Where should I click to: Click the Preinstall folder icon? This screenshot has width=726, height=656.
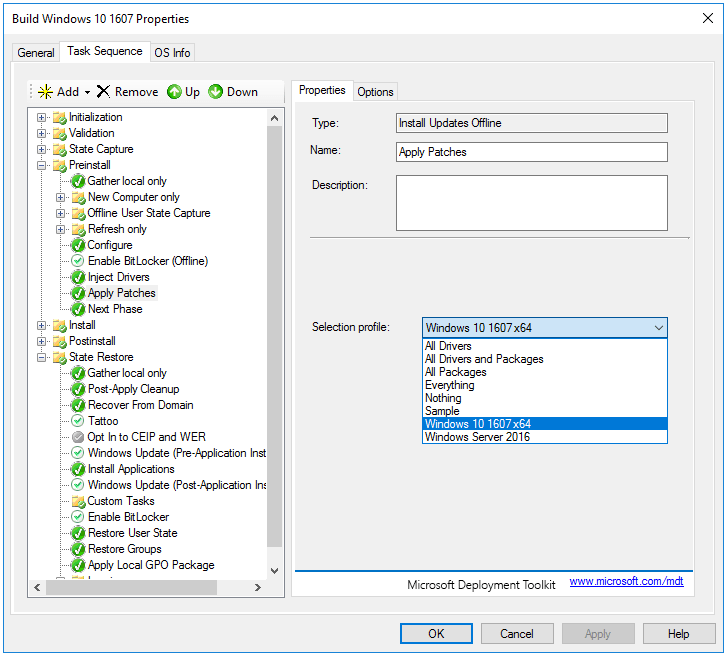click(x=60, y=165)
